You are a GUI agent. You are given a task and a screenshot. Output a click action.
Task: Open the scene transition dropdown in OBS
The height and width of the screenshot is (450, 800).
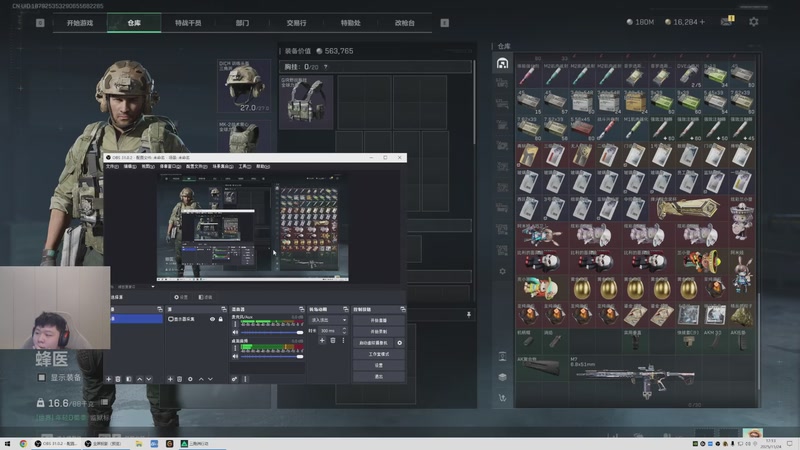(x=328, y=320)
